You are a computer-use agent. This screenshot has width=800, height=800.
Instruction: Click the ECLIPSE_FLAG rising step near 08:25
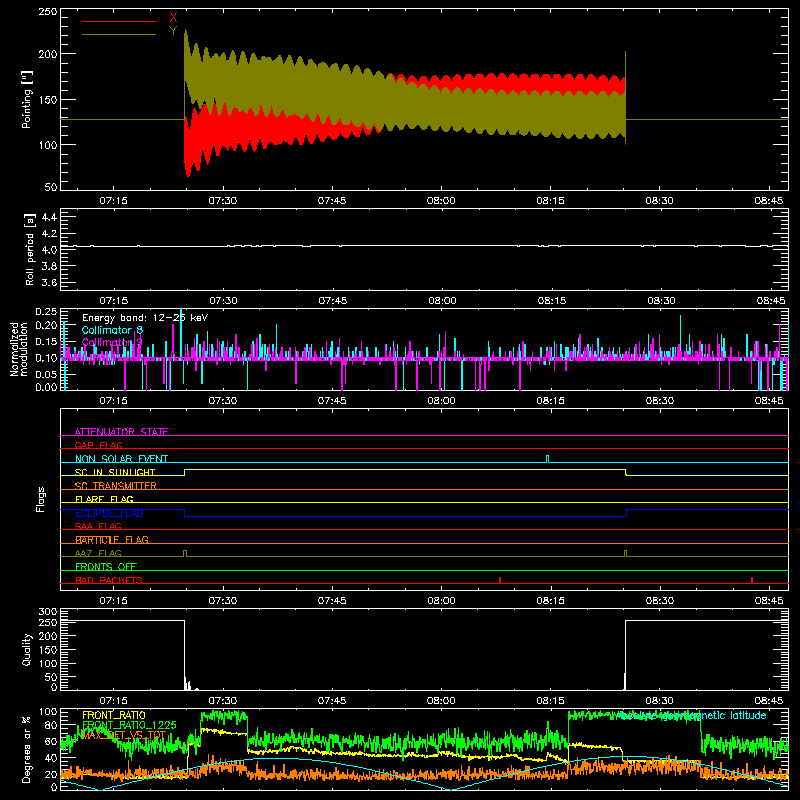click(627, 513)
